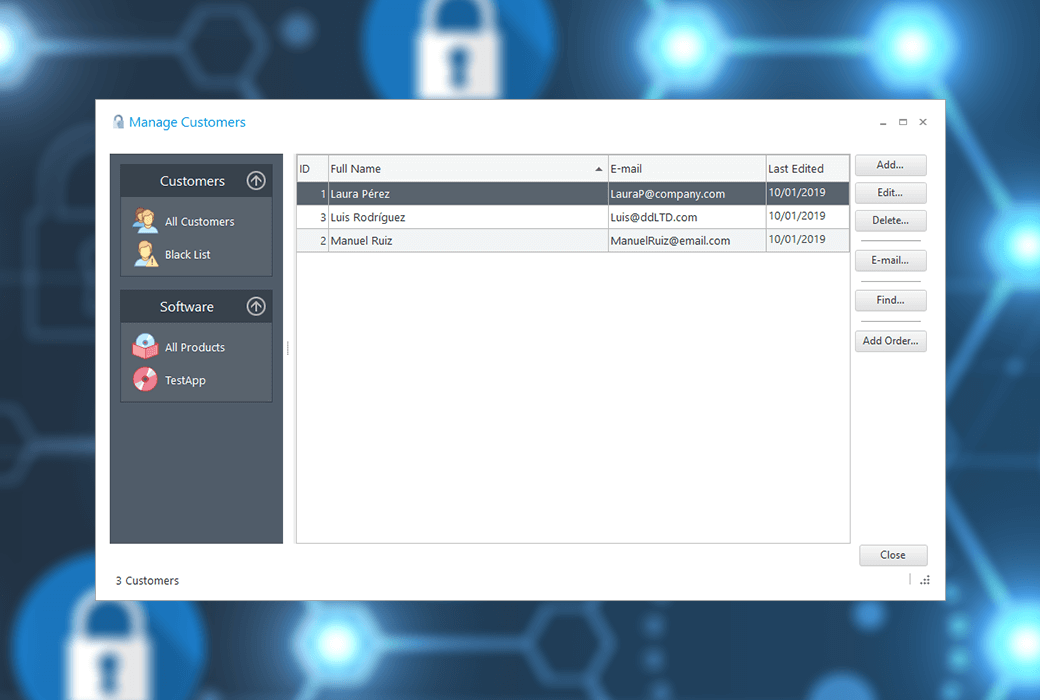Click the sort arrow on Full Name header

coord(598,168)
